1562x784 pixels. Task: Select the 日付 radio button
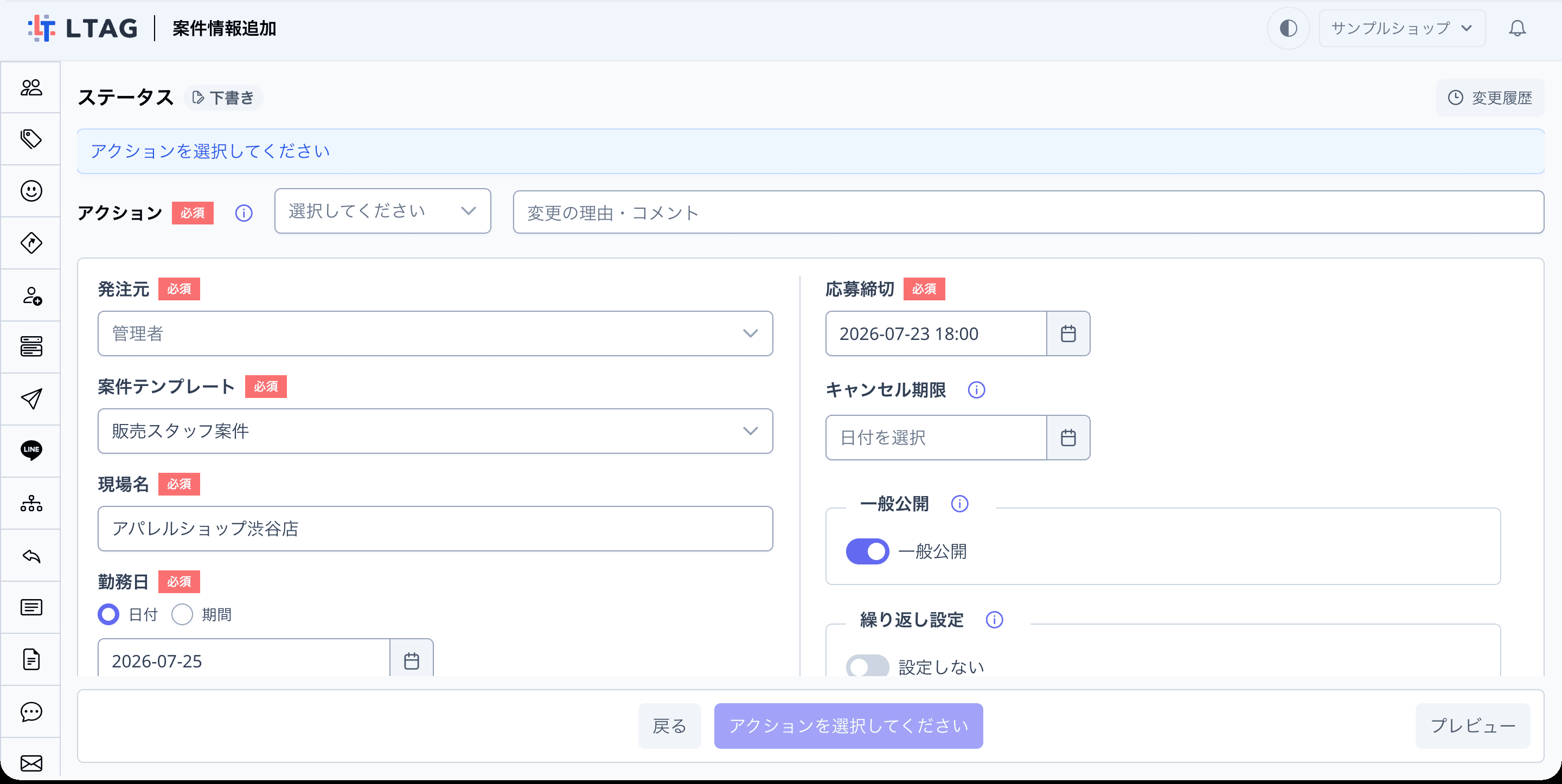pos(108,615)
